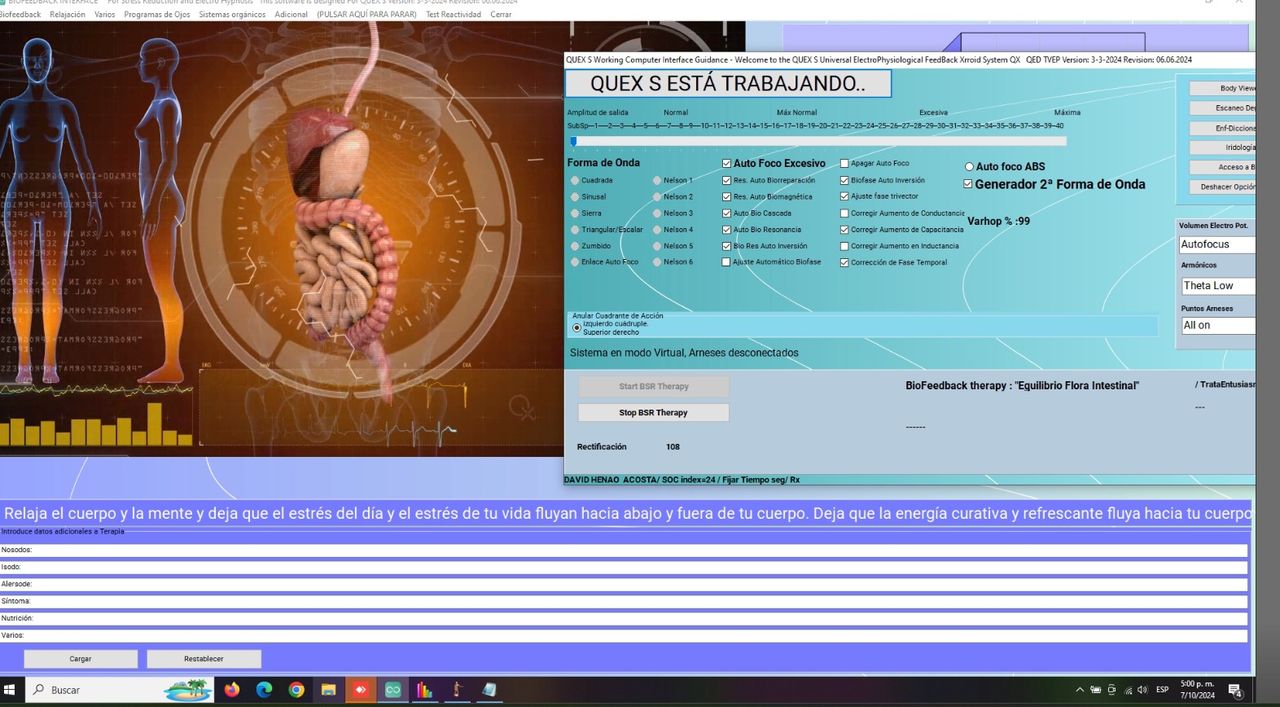Open the Volumen Electro Pot. Autofocus dropdown
This screenshot has height=707, width=1280.
point(1217,244)
